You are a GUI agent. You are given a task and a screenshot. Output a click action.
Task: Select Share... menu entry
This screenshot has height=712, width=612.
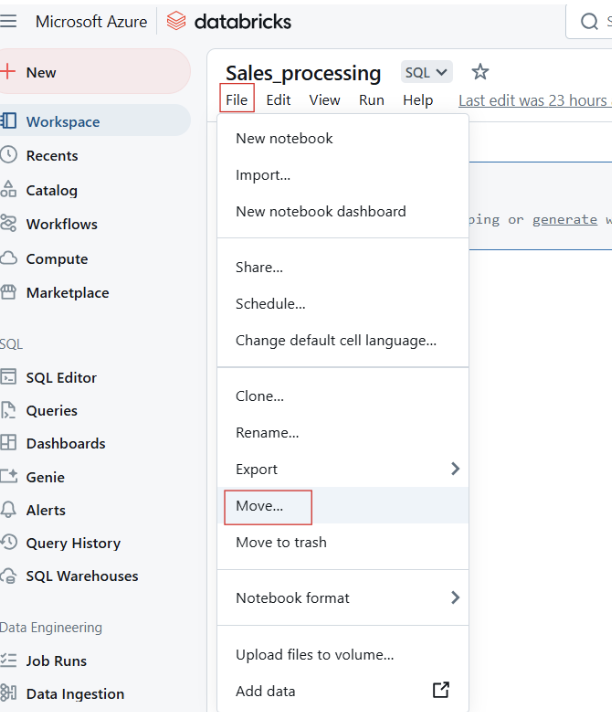(343, 267)
